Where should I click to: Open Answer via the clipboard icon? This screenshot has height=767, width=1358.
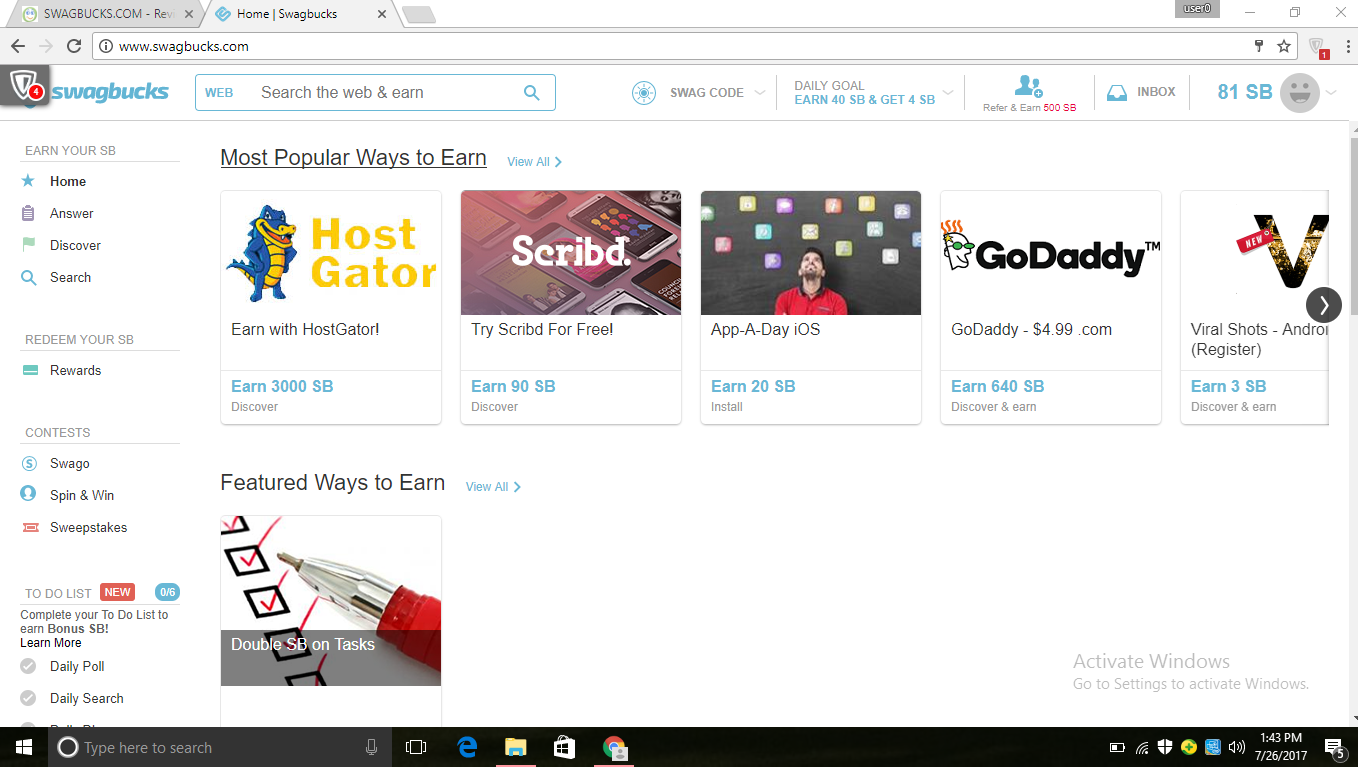tap(28, 213)
